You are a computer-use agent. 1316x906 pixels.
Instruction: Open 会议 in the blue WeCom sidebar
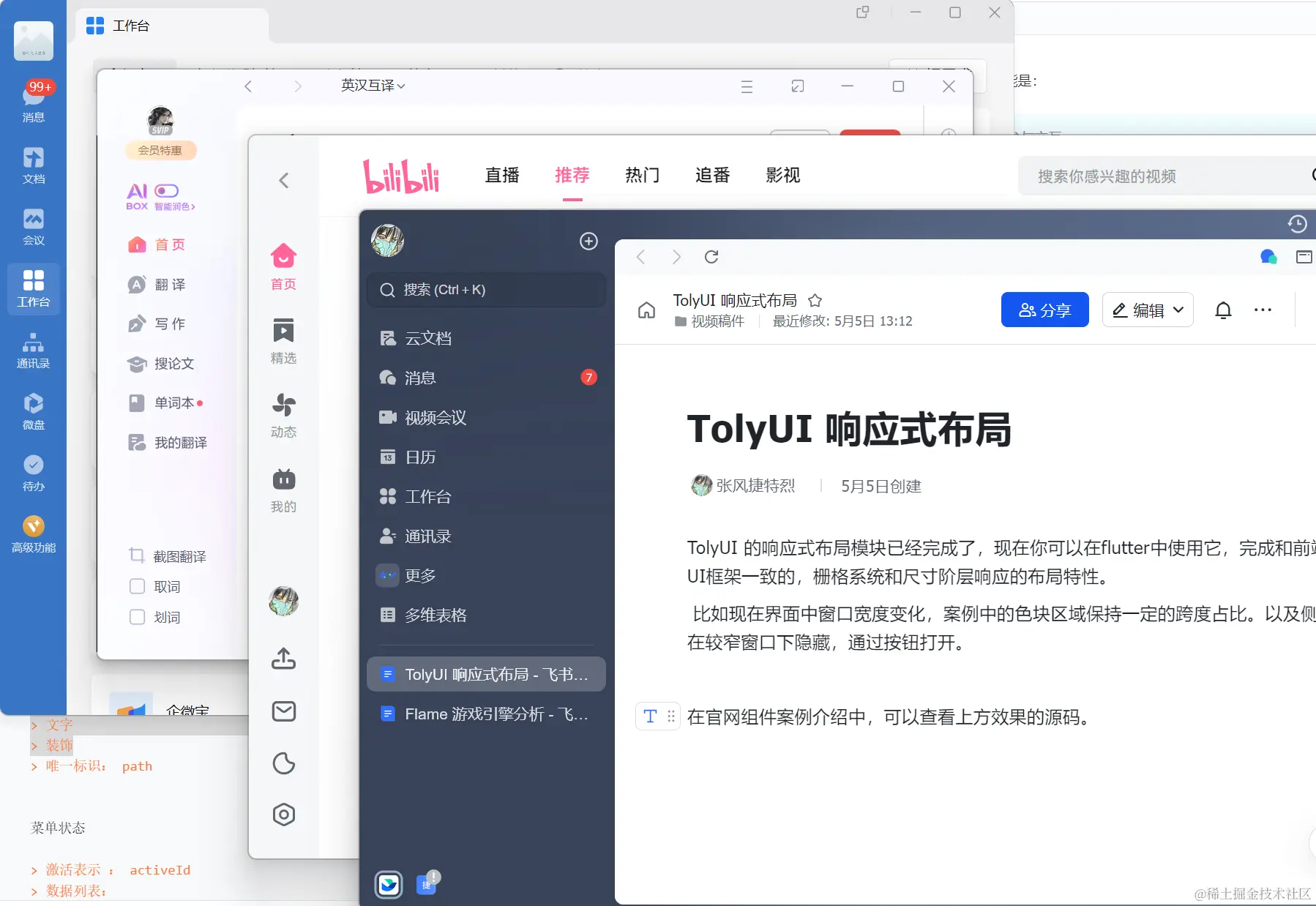[x=34, y=227]
